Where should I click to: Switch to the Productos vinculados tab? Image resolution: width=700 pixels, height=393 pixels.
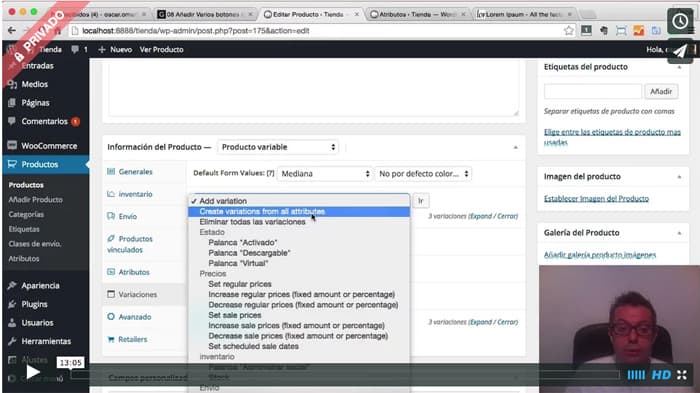130,244
